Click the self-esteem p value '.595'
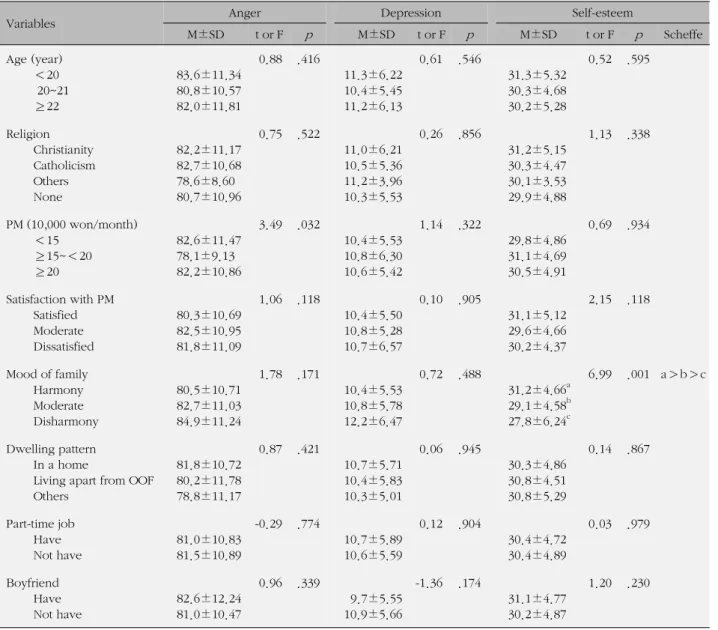This screenshot has width=718, height=630. [638, 60]
